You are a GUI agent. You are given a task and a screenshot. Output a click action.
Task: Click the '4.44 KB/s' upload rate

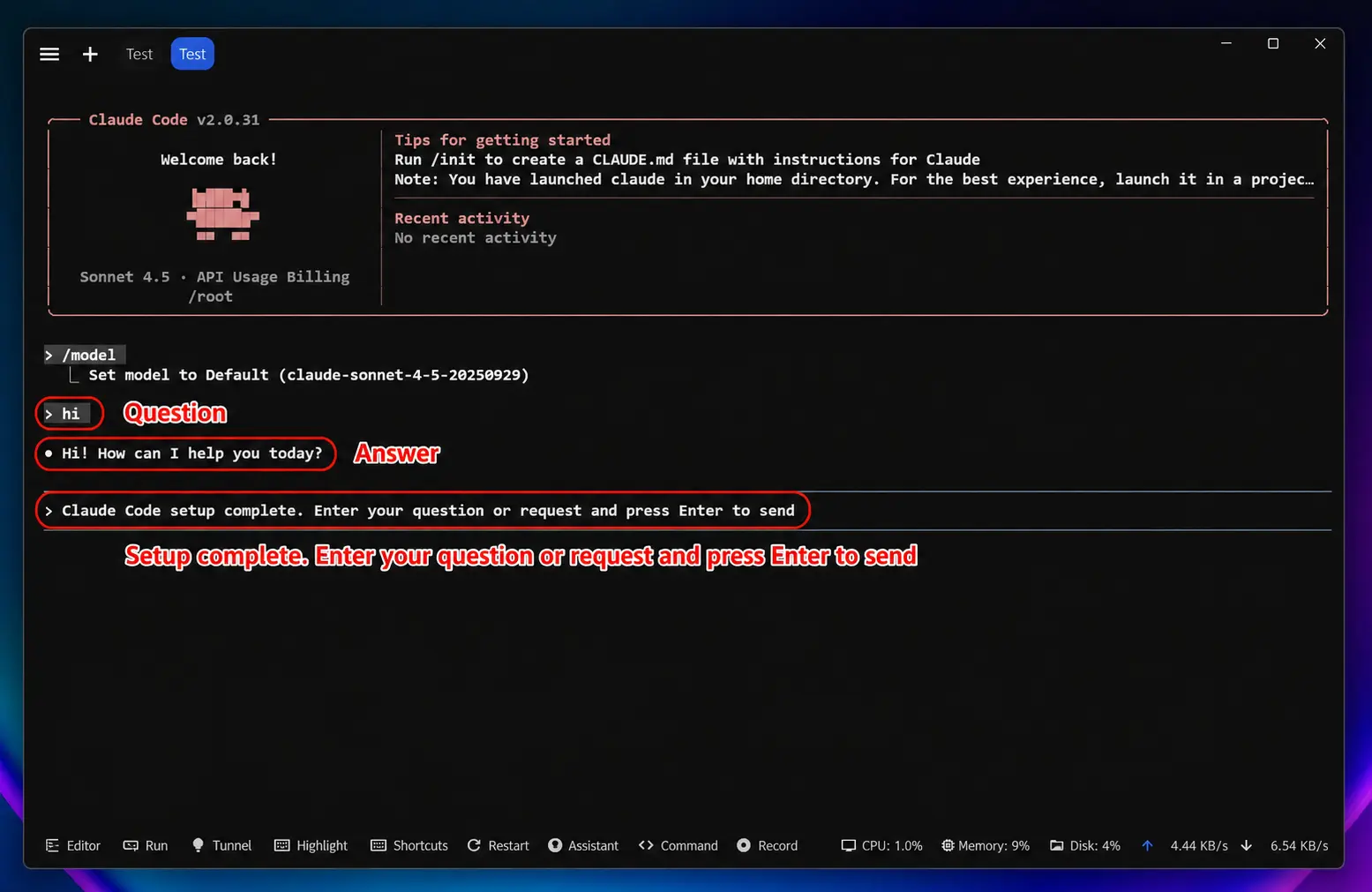click(x=1199, y=845)
